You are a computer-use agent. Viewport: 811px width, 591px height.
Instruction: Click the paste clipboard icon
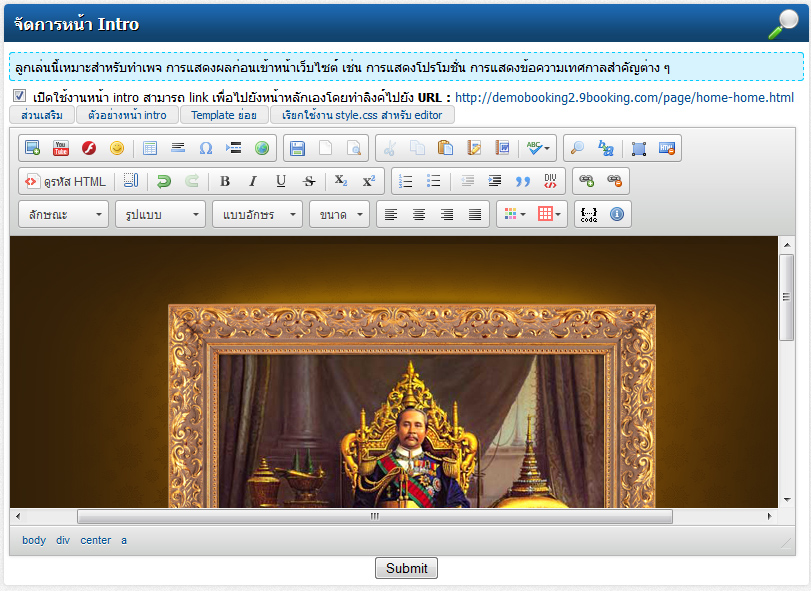click(445, 148)
